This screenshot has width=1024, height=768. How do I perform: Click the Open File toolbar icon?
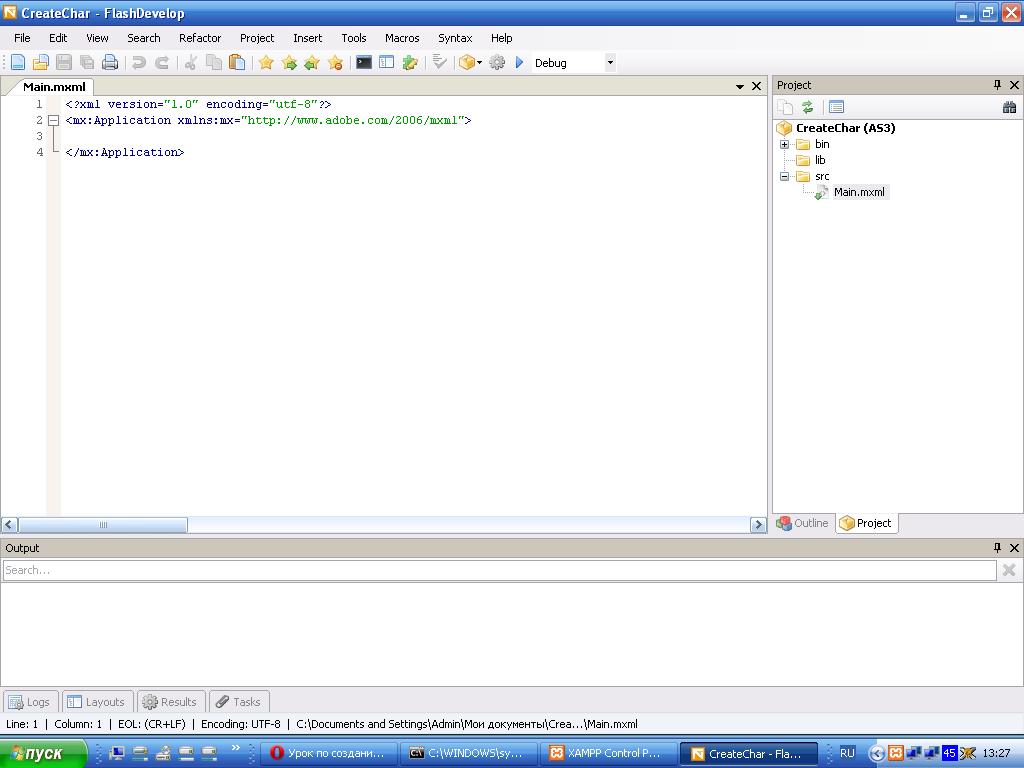40,63
